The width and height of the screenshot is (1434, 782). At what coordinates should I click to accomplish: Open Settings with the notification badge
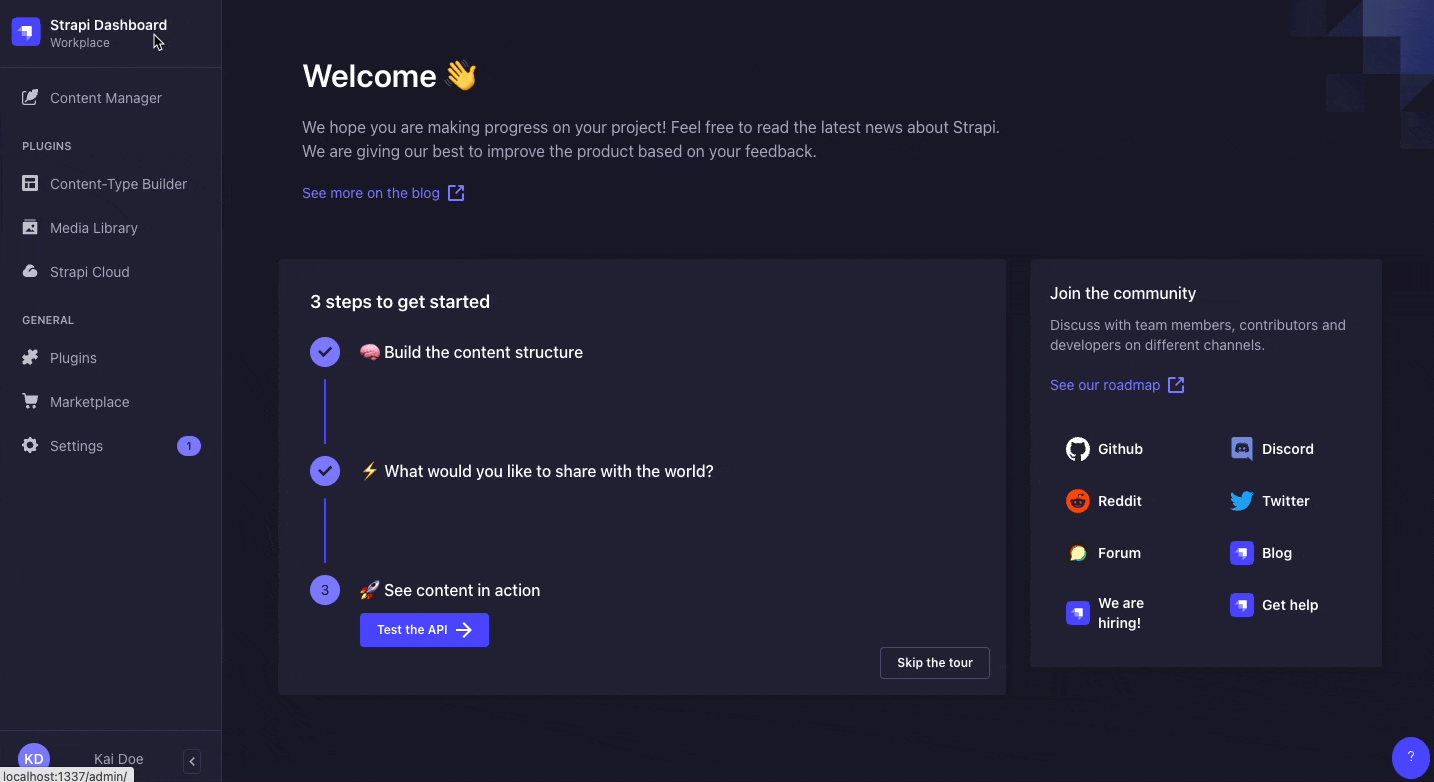(77, 446)
